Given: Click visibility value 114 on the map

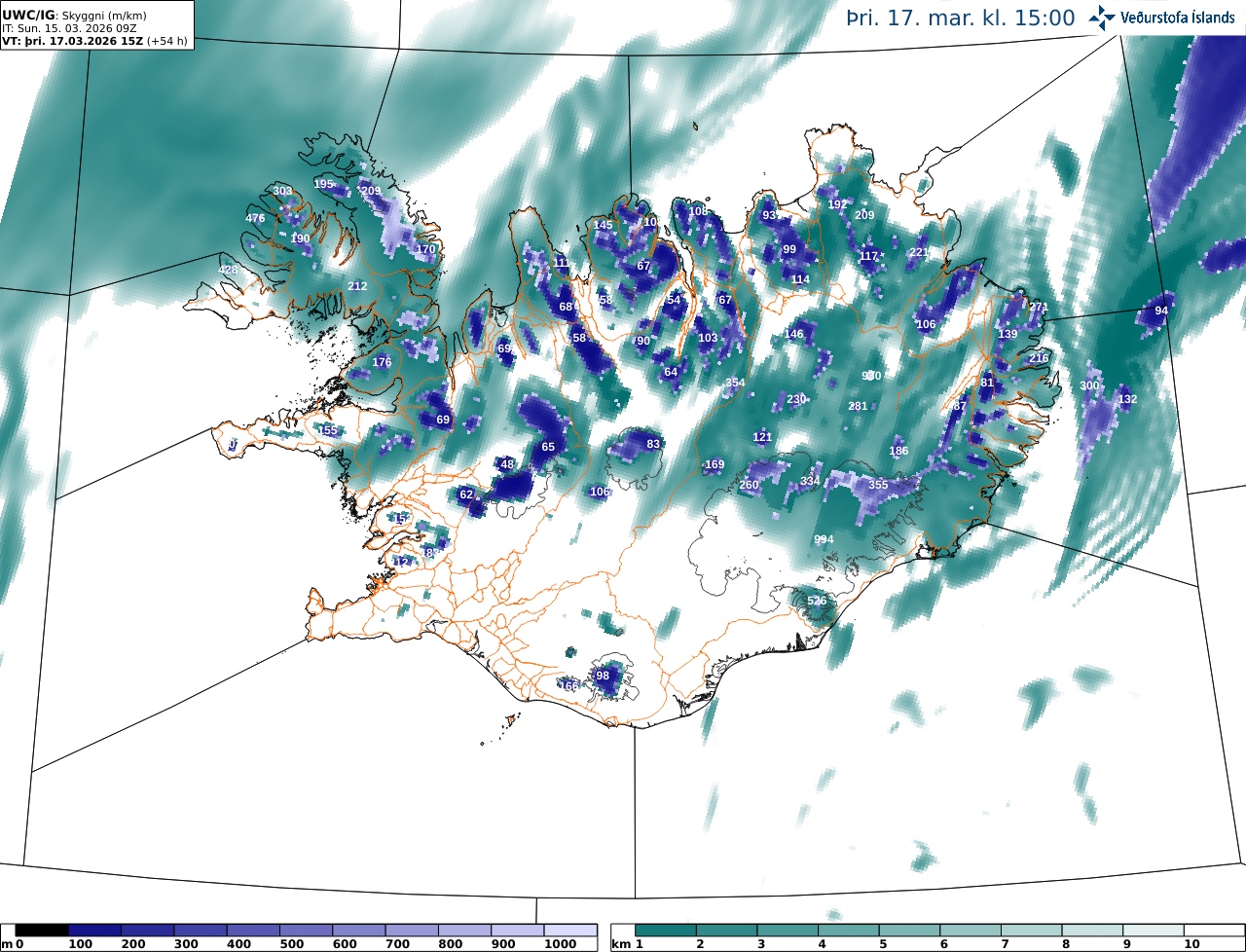Looking at the screenshot, I should coord(800,279).
